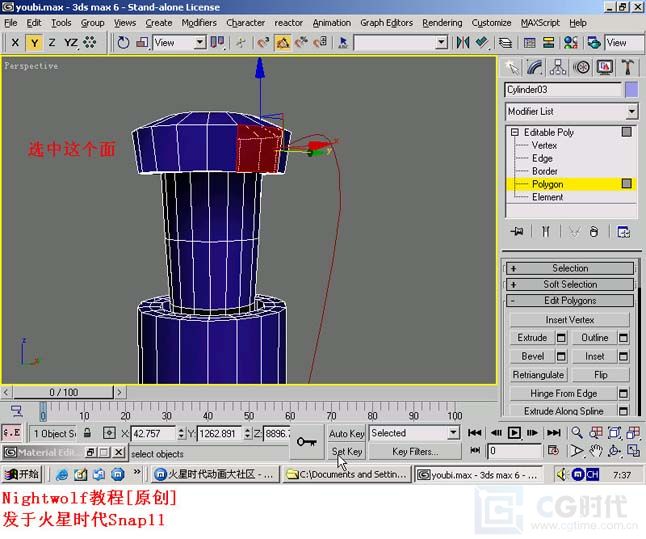The height and width of the screenshot is (539, 646).
Task: Open the object color swatch
Action: pyautogui.click(x=632, y=89)
